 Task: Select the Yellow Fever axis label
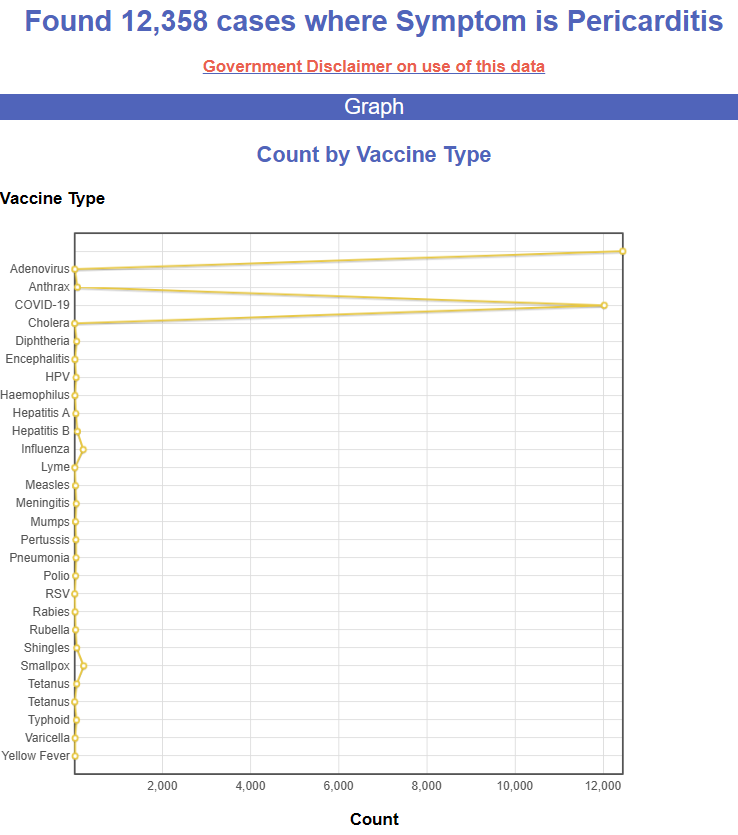(36, 756)
